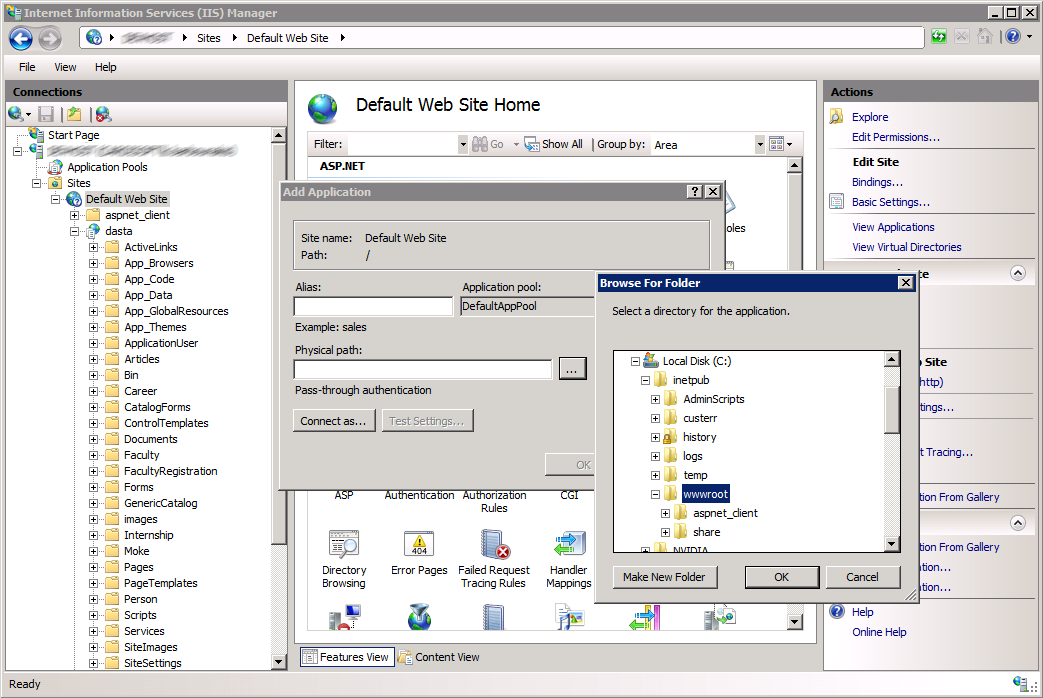Image resolution: width=1043 pixels, height=698 pixels.
Task: Click the dasta application globe icon
Action: pos(94,231)
